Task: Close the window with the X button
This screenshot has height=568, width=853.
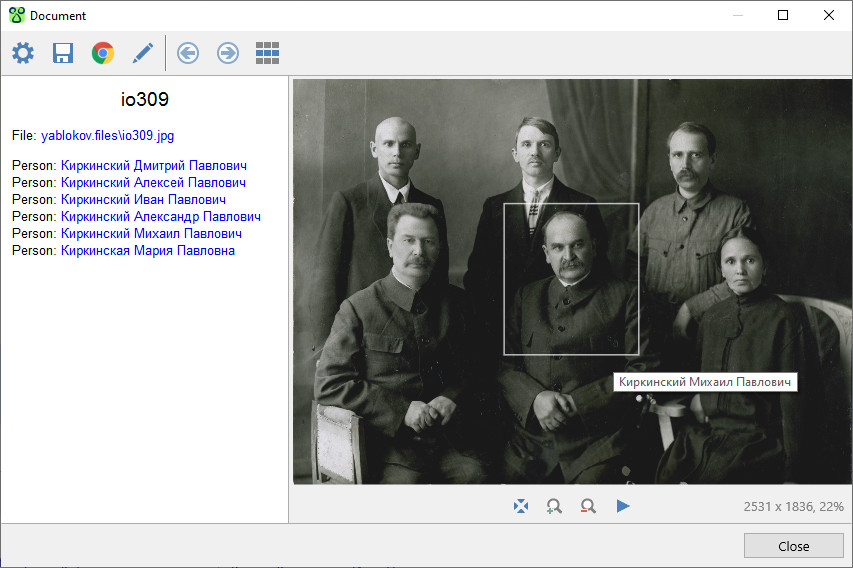Action: tap(829, 15)
